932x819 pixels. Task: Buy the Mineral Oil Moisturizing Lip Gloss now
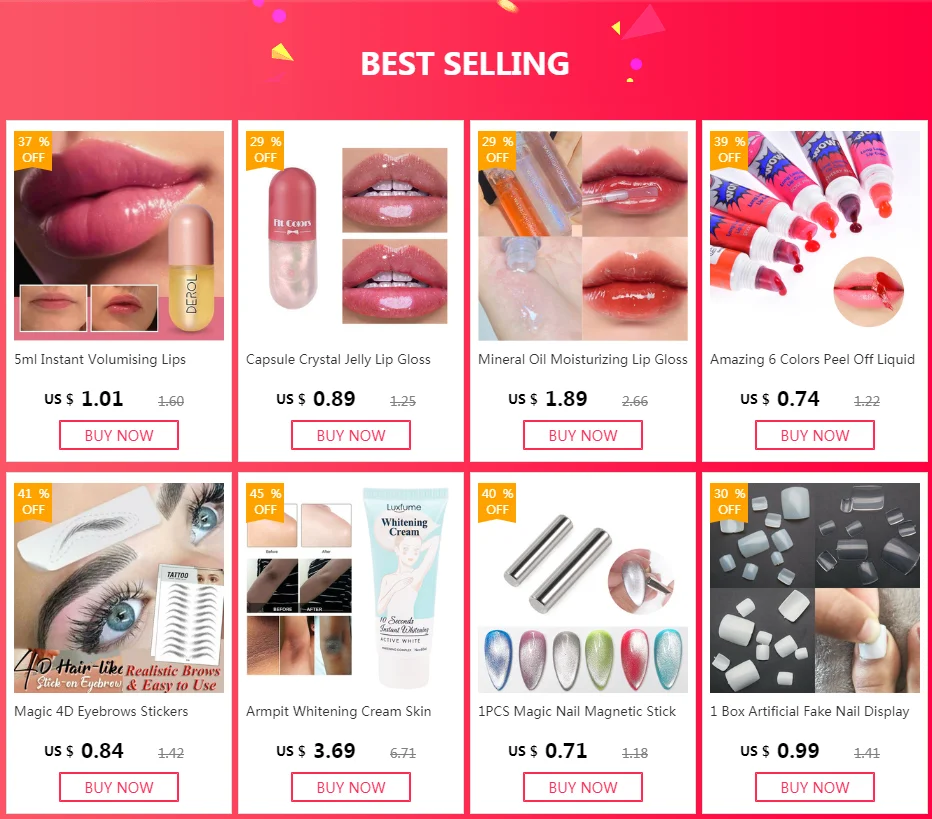coord(583,435)
